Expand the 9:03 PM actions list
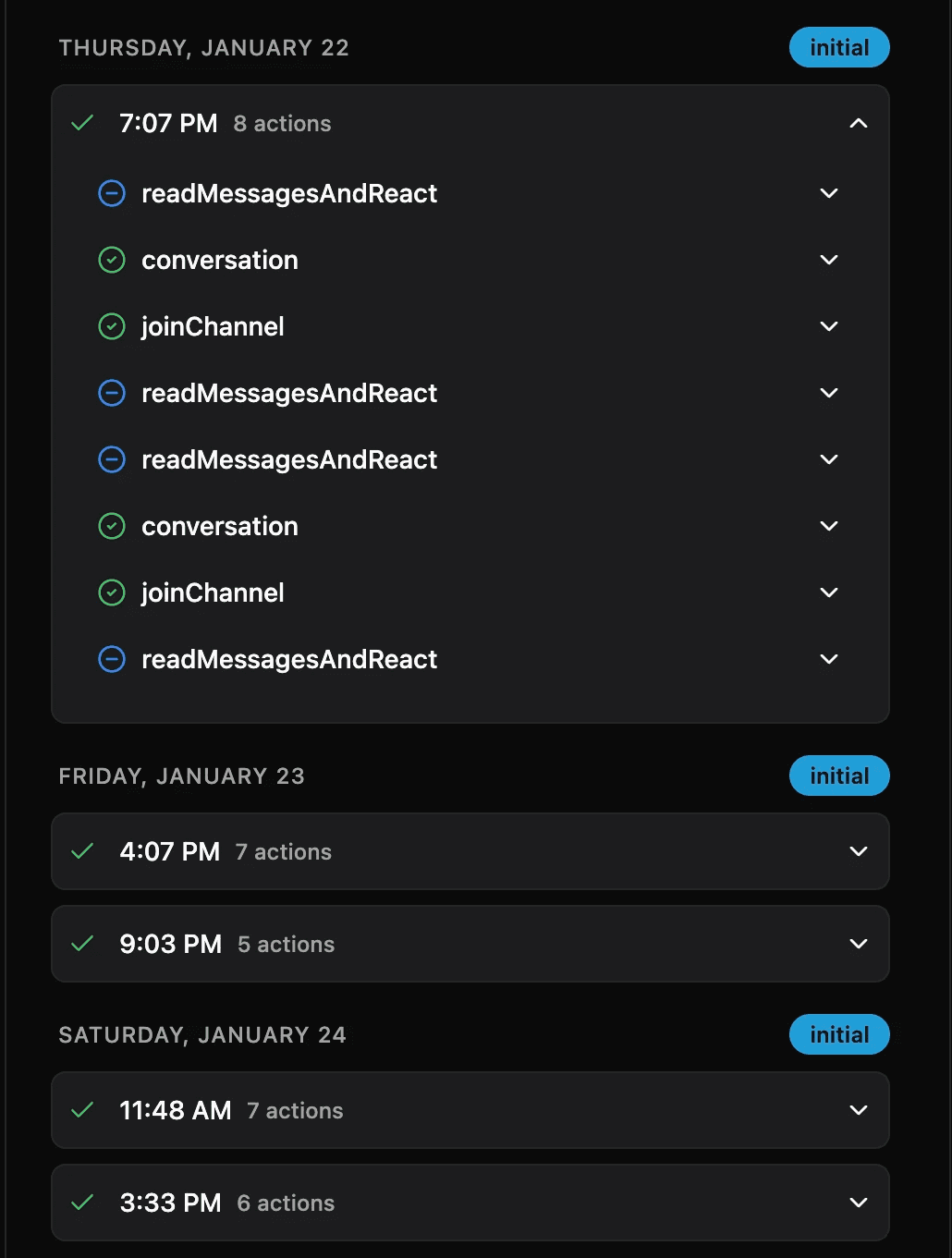The image size is (952, 1258). 858,944
